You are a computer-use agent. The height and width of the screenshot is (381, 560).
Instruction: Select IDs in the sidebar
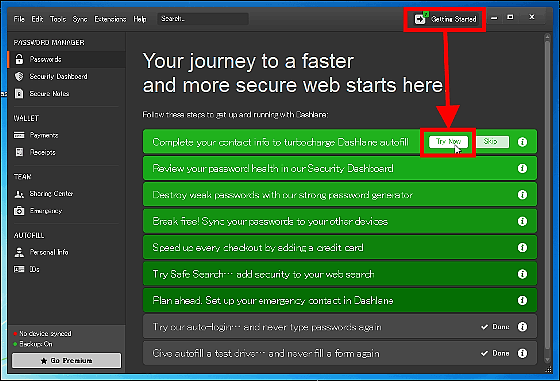click(66, 269)
